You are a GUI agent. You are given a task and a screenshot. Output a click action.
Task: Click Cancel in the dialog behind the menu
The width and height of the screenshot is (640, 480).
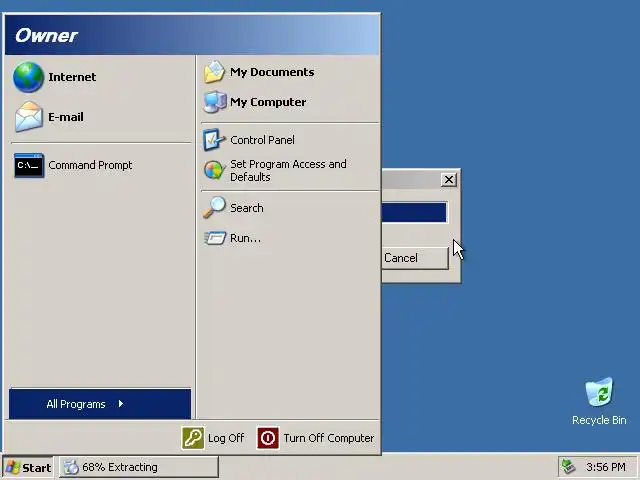415,258
